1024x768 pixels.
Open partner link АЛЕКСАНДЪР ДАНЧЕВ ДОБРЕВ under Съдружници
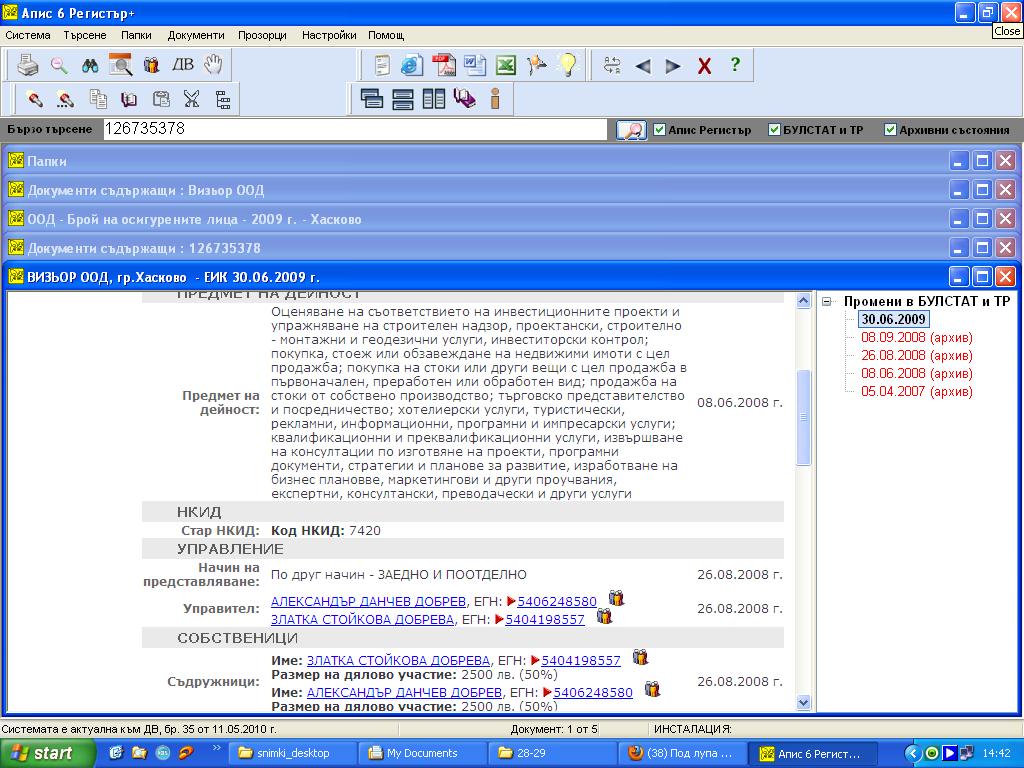click(x=404, y=692)
